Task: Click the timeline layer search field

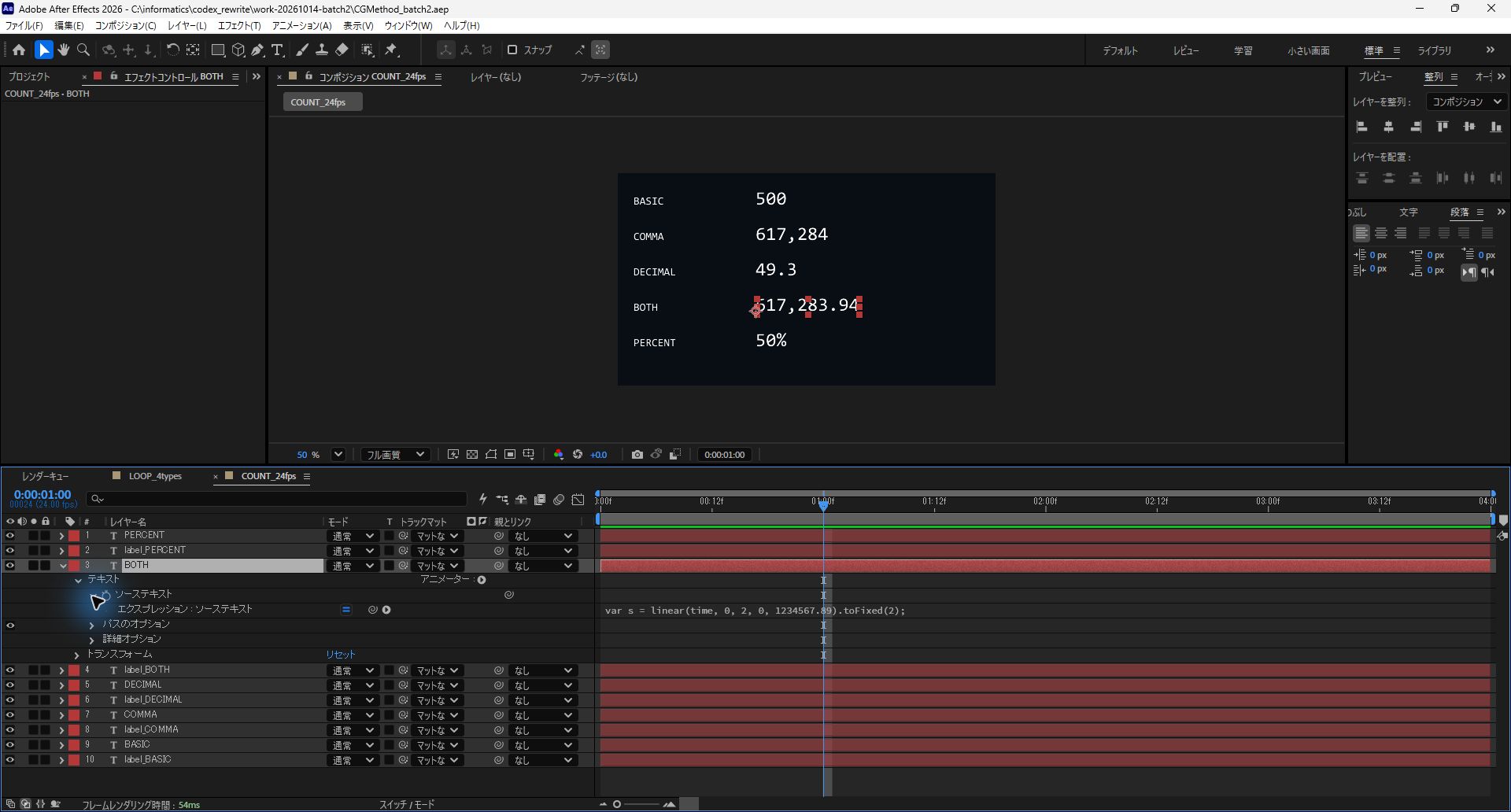Action: tap(277, 499)
